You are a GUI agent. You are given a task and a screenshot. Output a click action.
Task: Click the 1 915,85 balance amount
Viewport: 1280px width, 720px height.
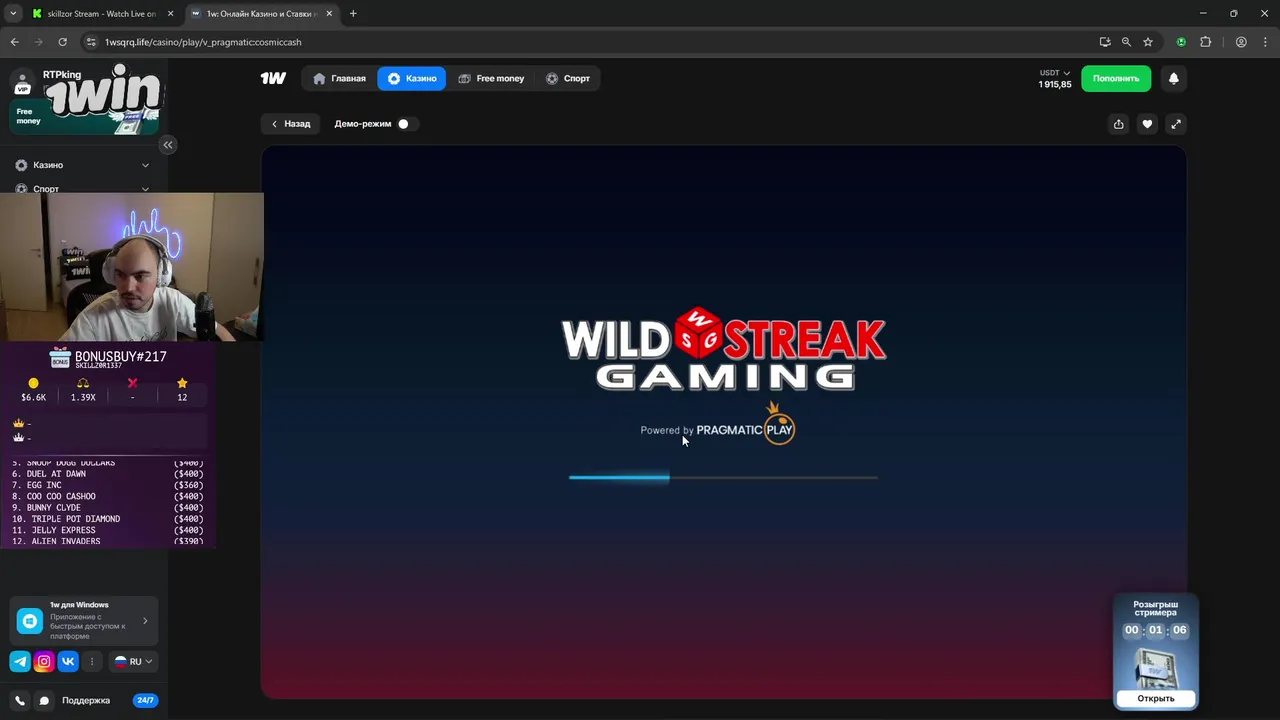point(1055,85)
